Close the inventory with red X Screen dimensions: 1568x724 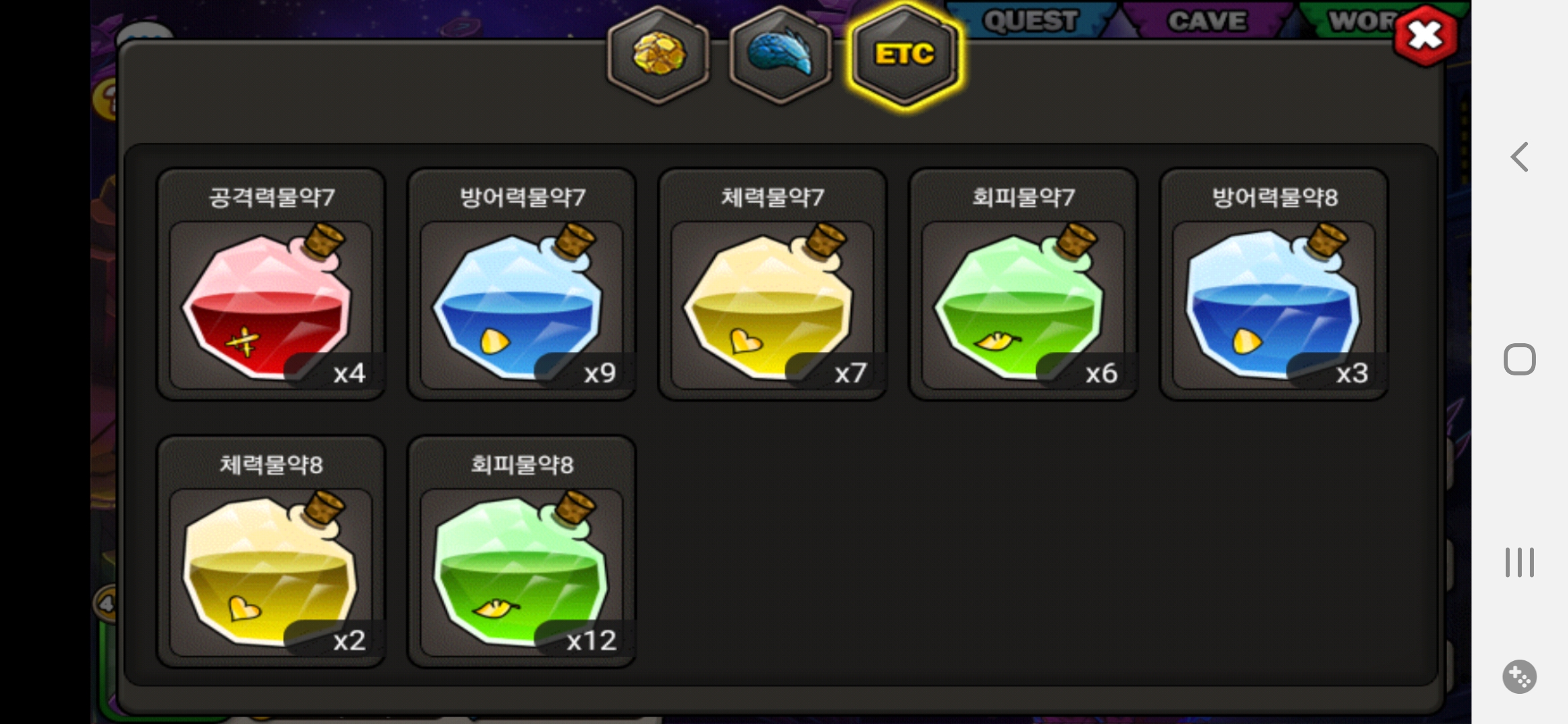point(1425,36)
